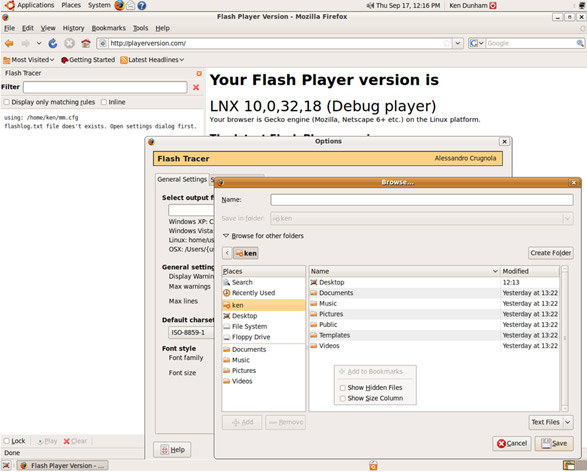
Task: Click the magnifier icon in the Google search box
Action: pos(580,43)
